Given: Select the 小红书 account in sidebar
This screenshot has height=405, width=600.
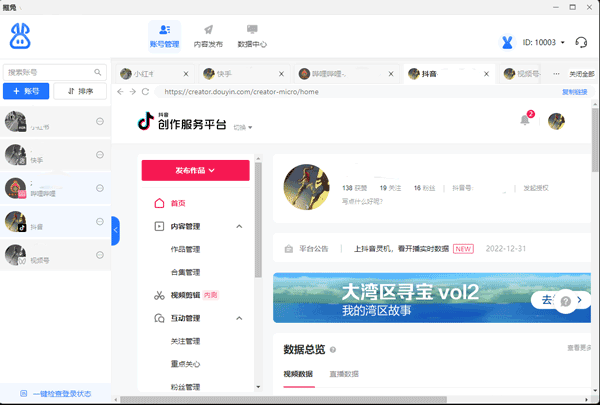Looking at the screenshot, I should (55, 121).
